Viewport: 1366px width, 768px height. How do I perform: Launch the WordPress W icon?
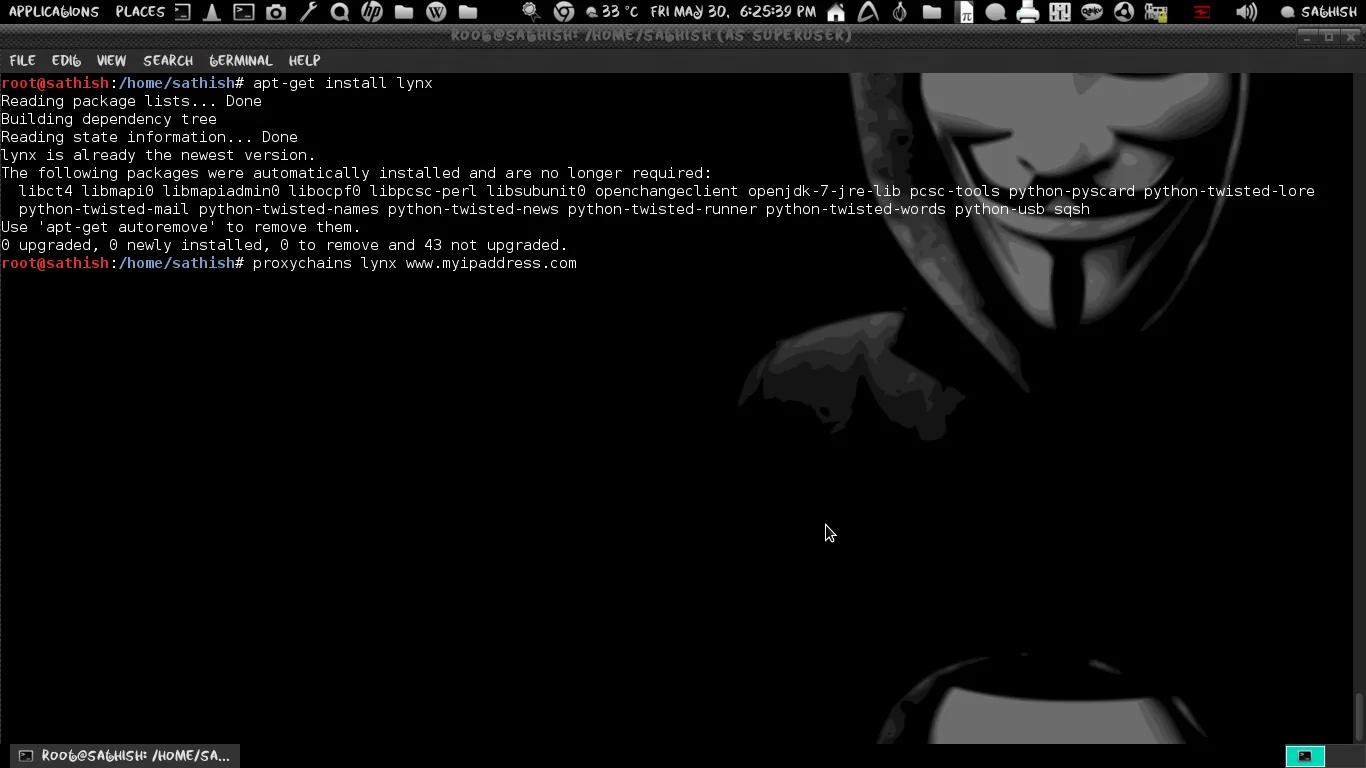pos(436,12)
